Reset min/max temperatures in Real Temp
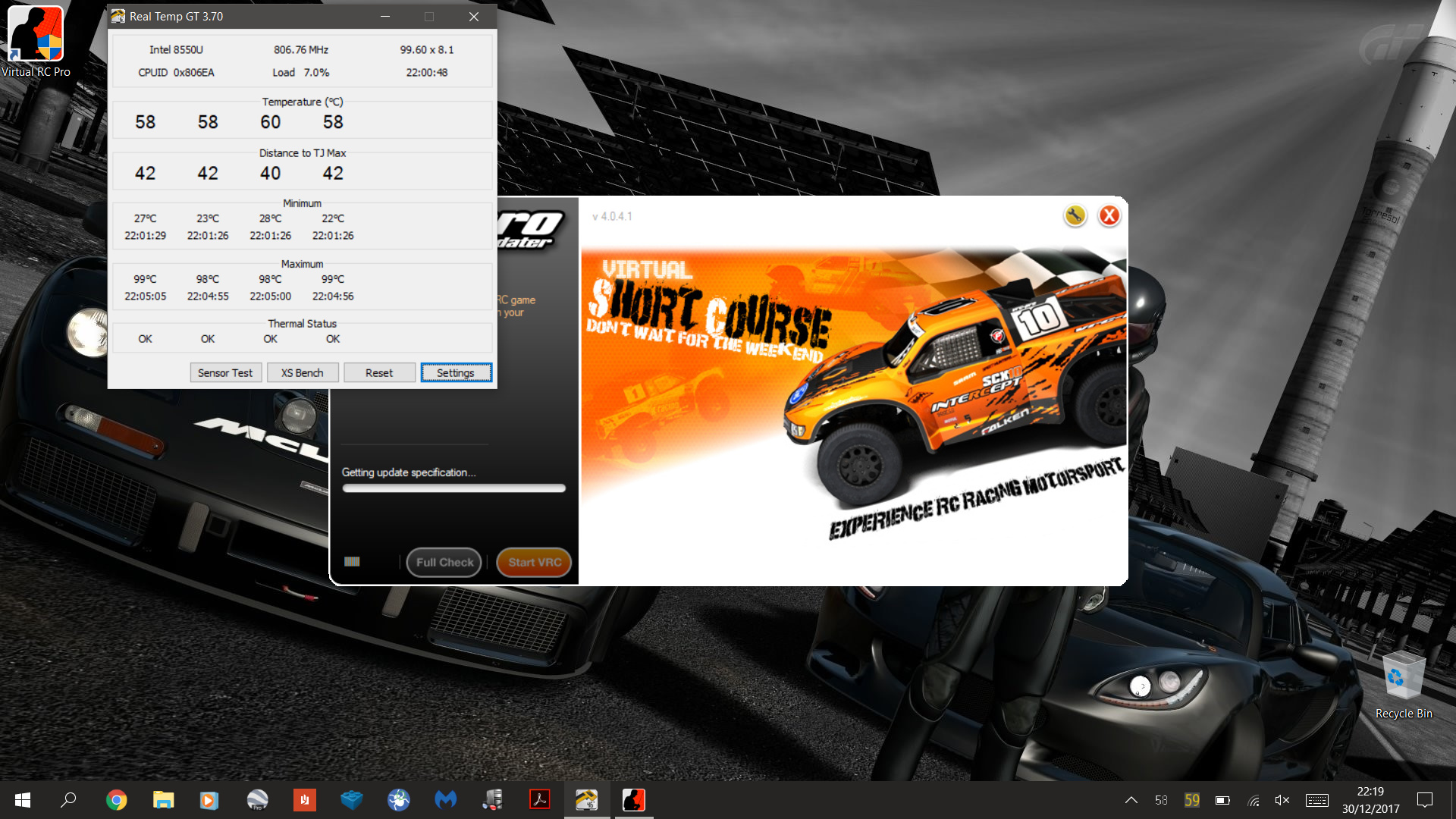 pos(379,372)
